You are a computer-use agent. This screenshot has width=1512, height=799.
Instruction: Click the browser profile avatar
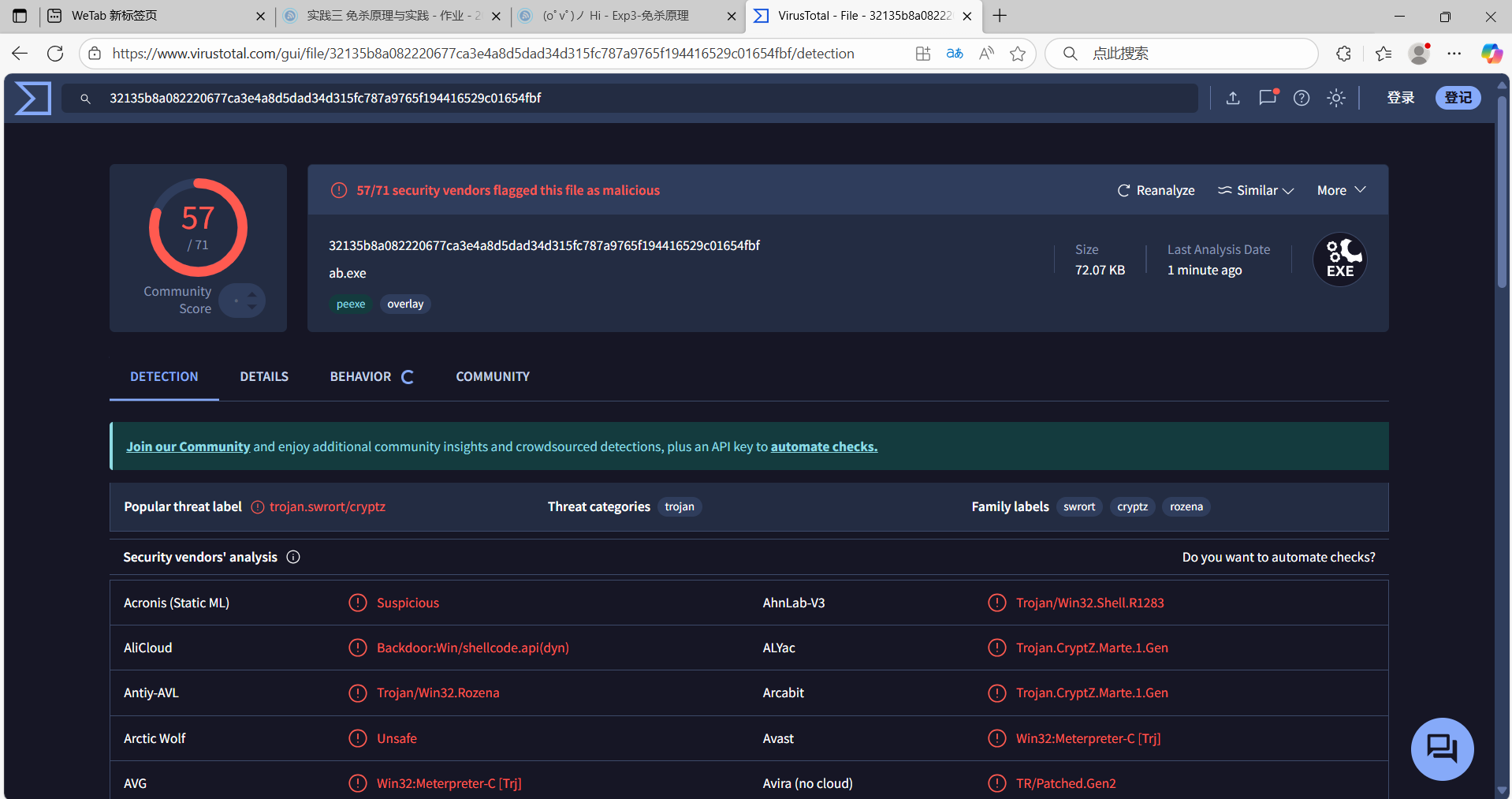[1420, 54]
